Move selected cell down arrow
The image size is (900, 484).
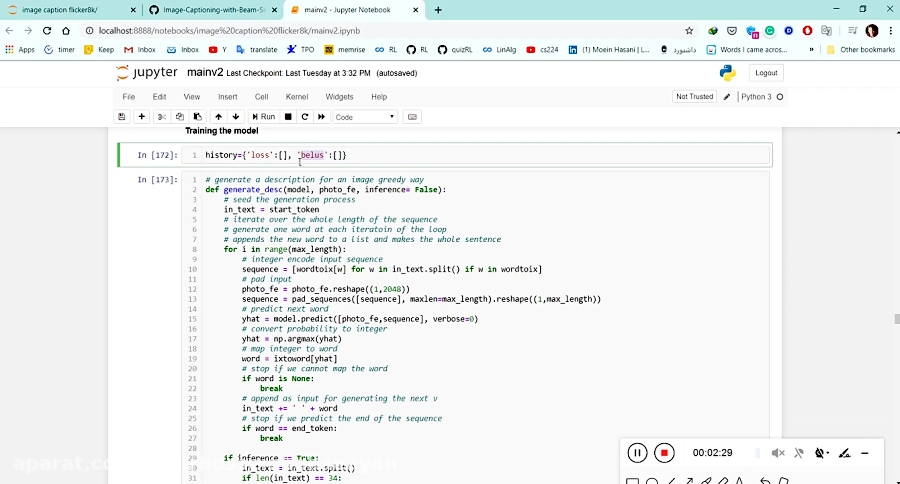[236, 117]
